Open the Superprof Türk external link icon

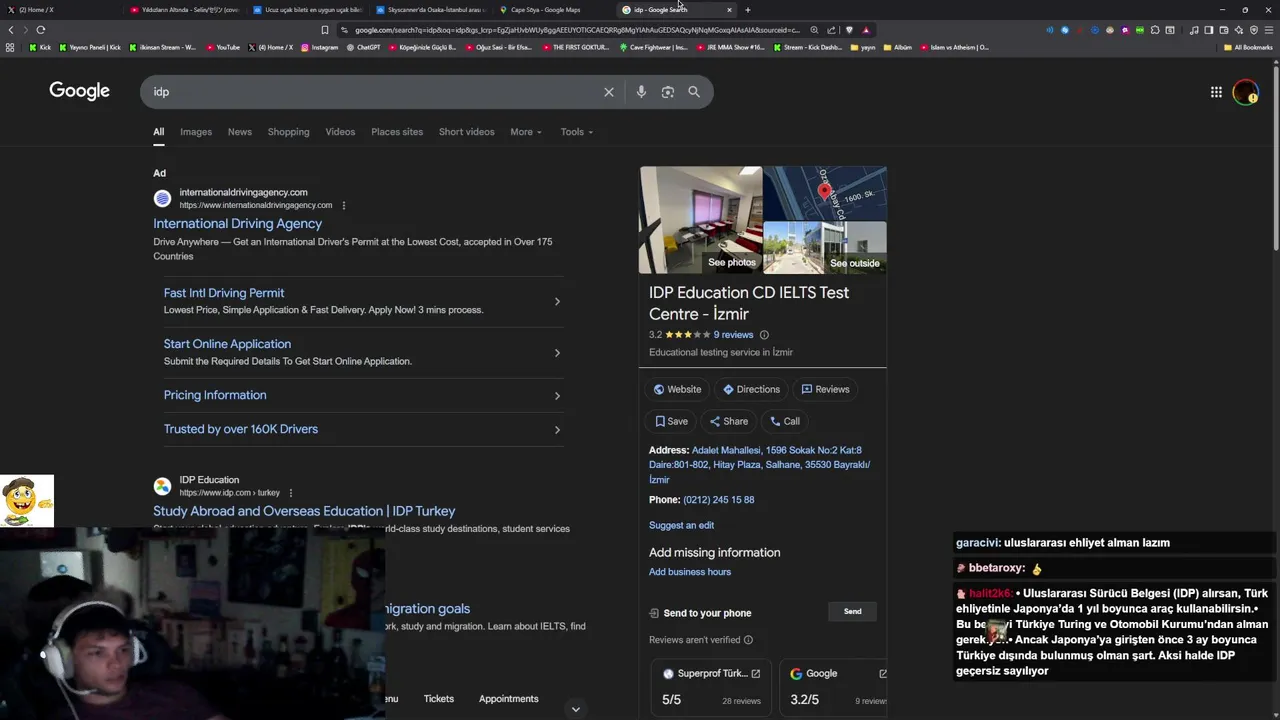coord(756,674)
